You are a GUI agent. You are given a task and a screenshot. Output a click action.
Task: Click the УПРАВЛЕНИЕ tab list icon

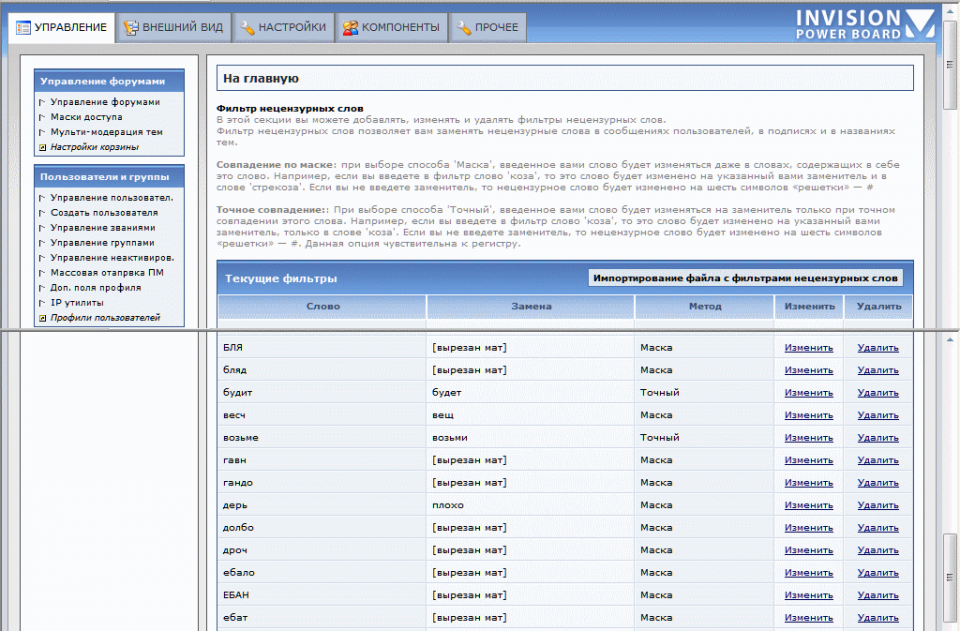coord(23,28)
